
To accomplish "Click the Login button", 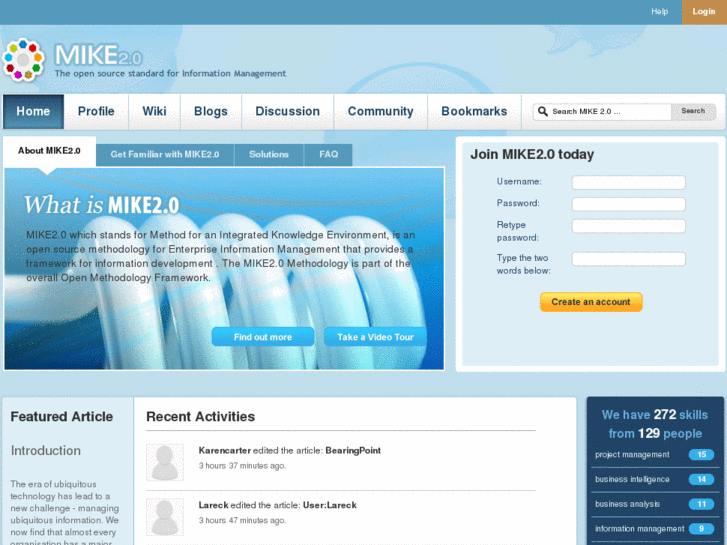I will [x=704, y=12].
